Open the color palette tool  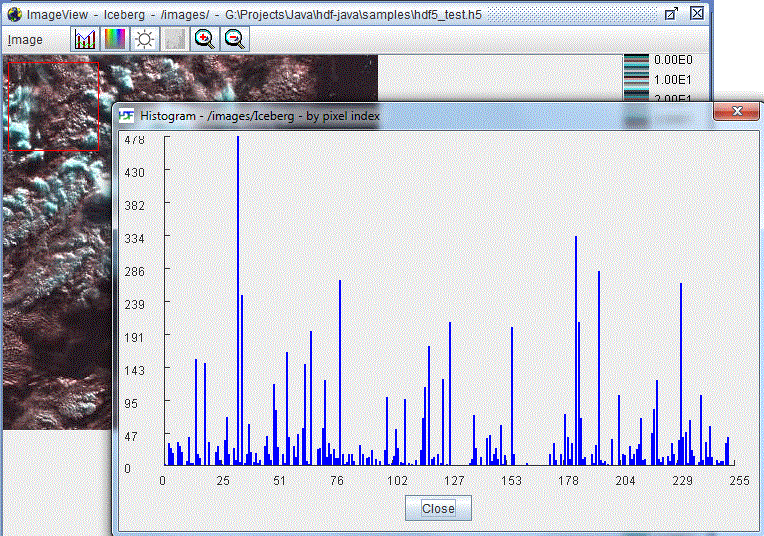(x=115, y=39)
